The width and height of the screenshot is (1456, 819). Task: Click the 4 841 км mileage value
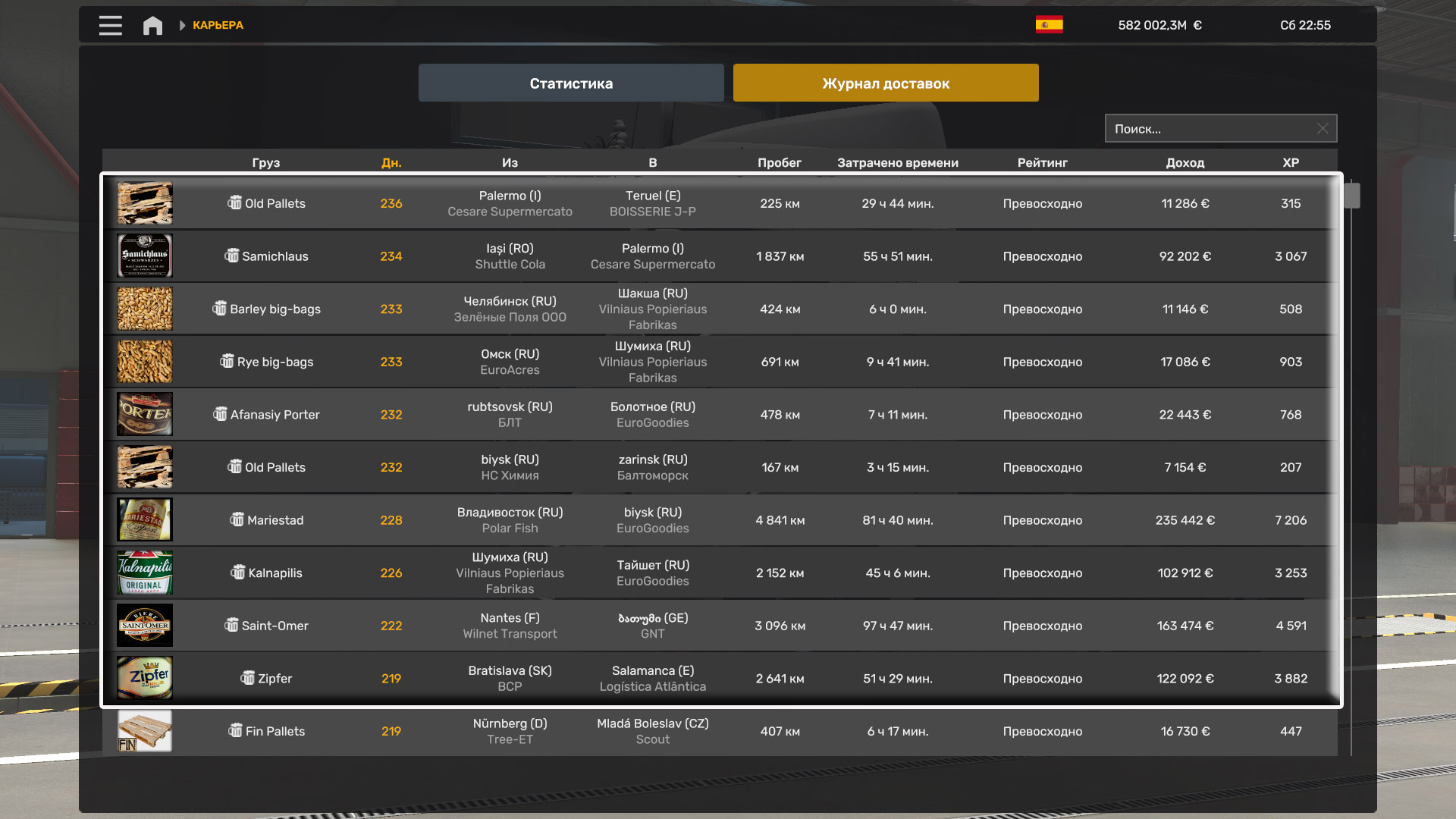[780, 520]
